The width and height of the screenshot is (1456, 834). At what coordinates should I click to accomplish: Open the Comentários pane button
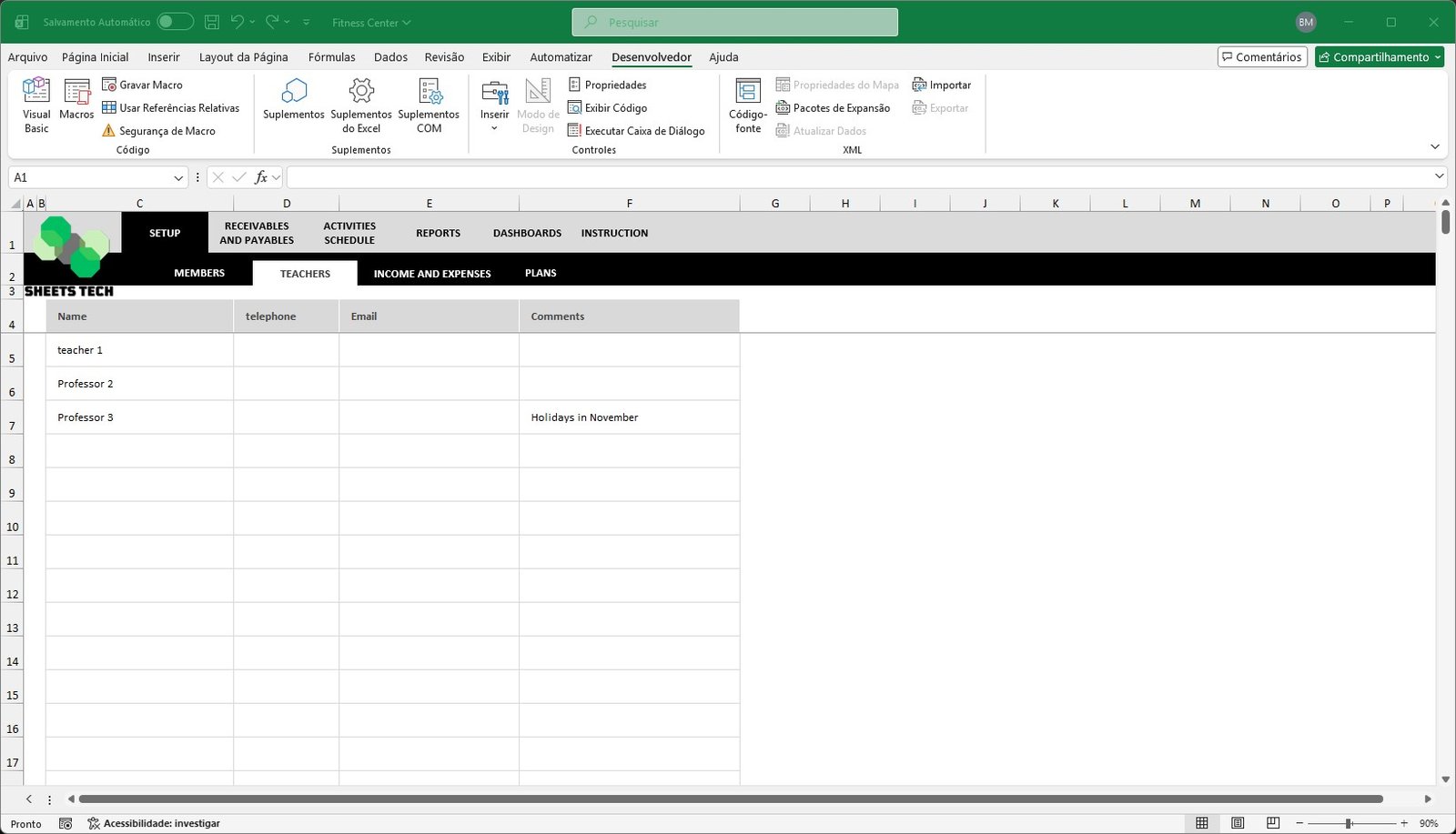(1262, 56)
